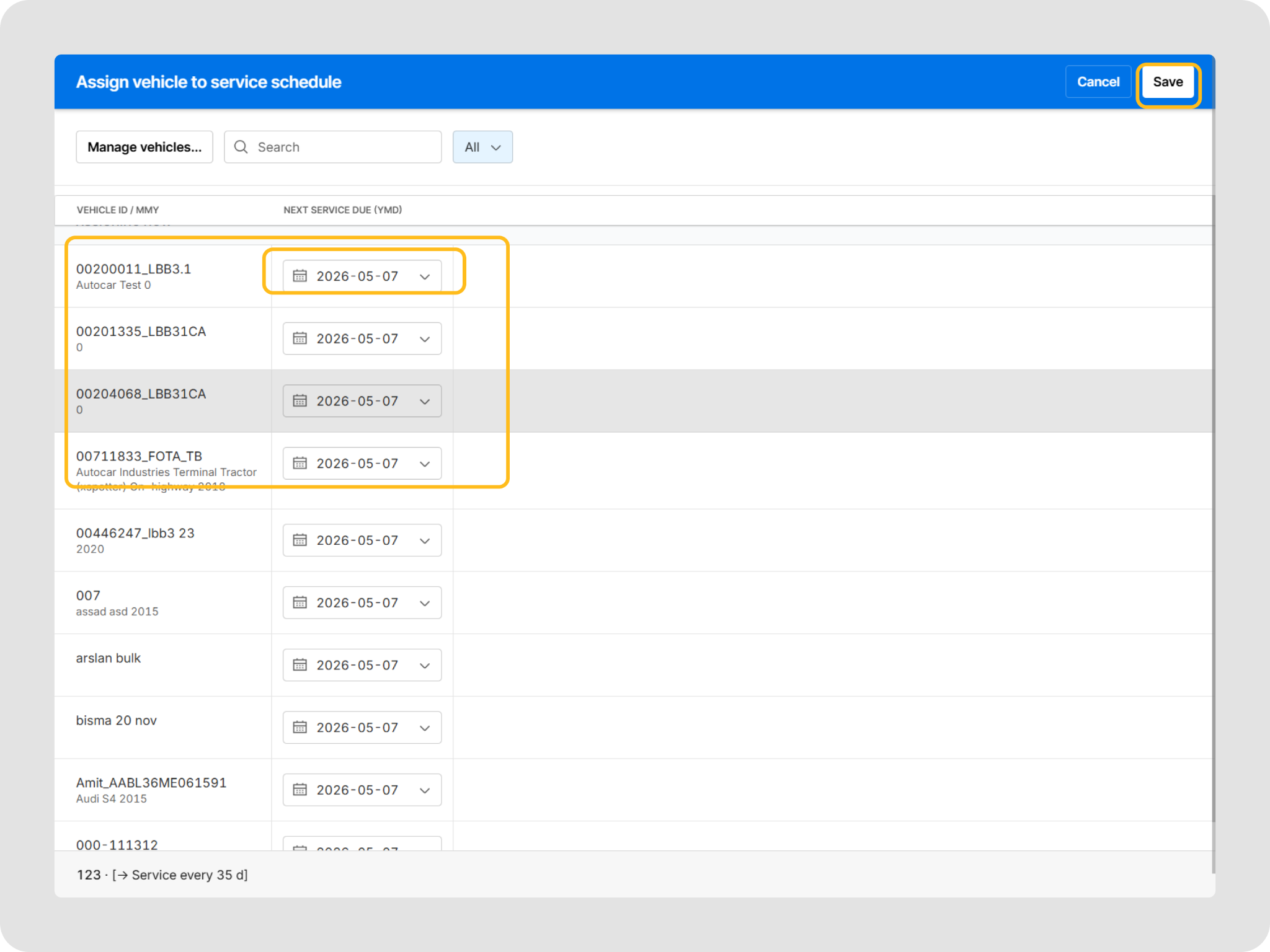This screenshot has width=1270, height=952.
Task: Click calendar icon for 00200011_LBB3.1 row
Action: click(x=300, y=276)
